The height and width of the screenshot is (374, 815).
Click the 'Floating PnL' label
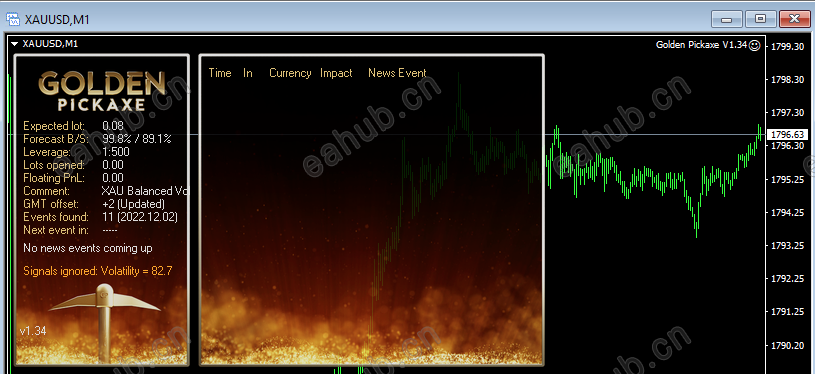pos(54,178)
